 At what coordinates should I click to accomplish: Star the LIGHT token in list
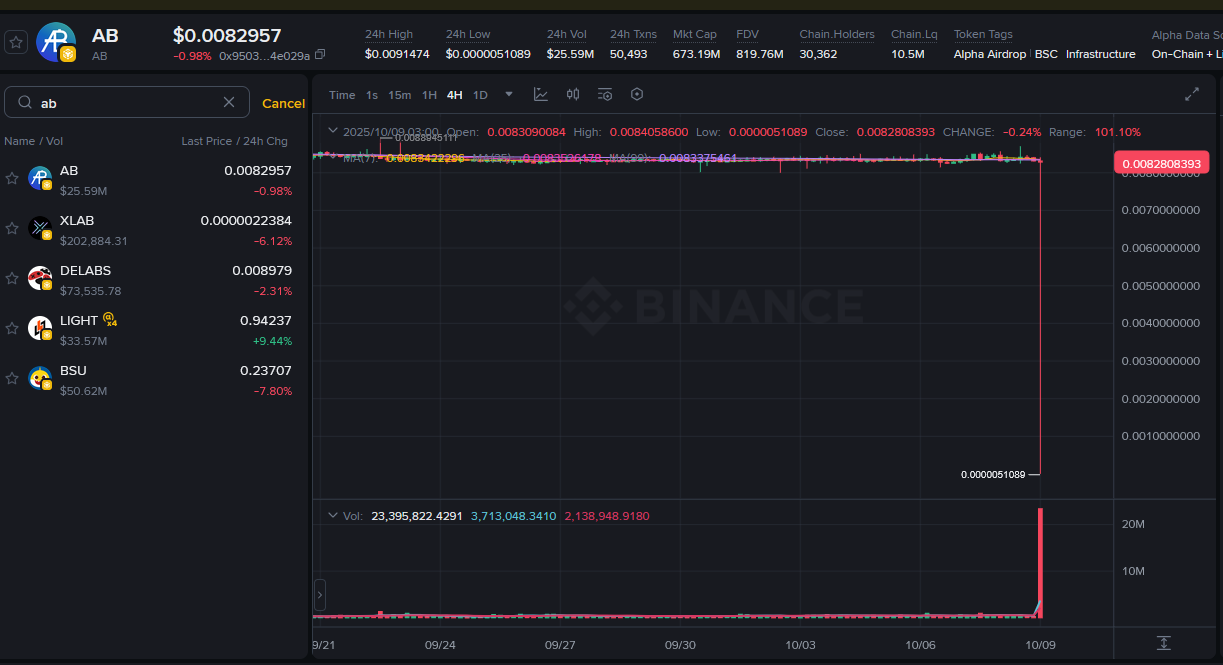pos(12,328)
